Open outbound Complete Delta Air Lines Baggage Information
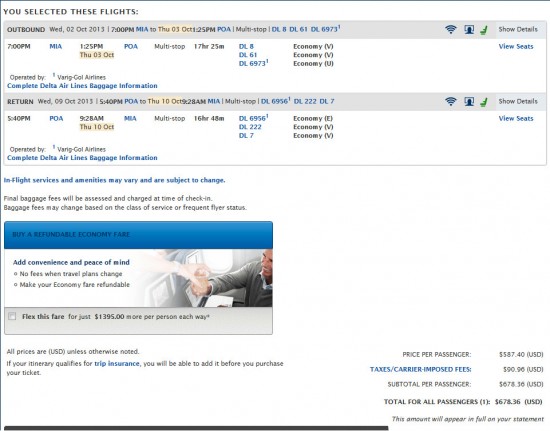This screenshot has width=550, height=431. (82, 86)
